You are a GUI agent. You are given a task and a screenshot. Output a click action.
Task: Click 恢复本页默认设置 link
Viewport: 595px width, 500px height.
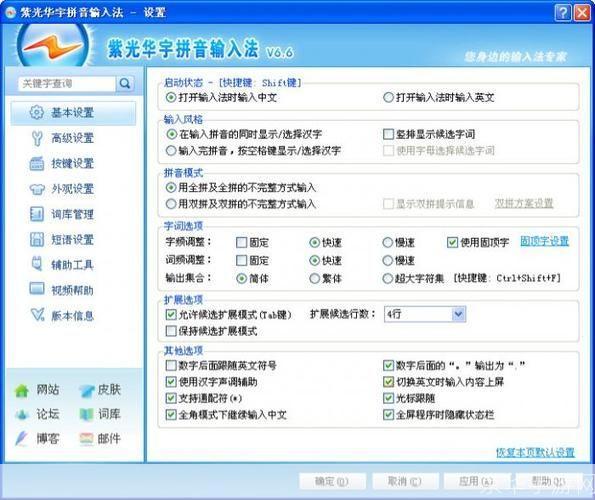[535, 452]
